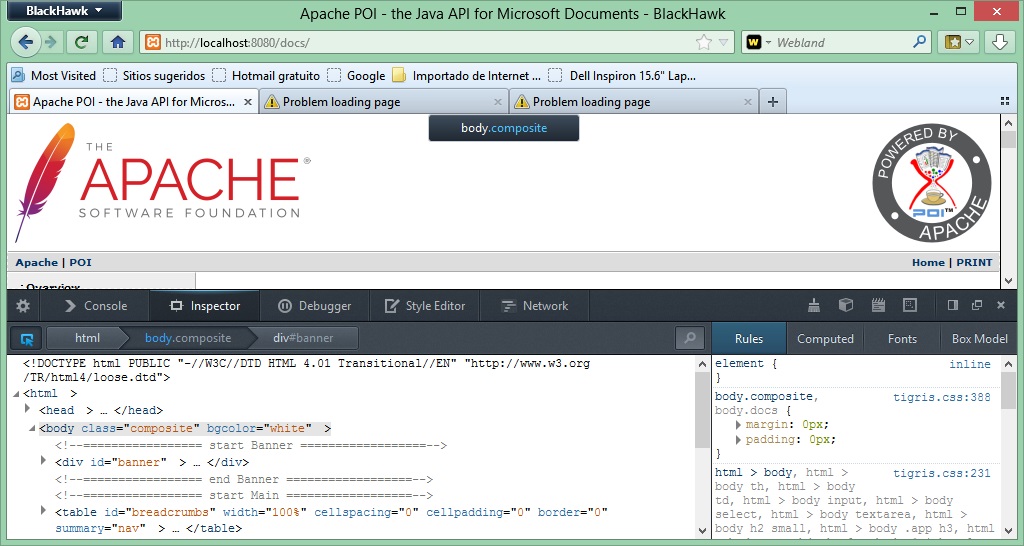Click the site identity icon in URL bar
This screenshot has height=546, width=1024.
[x=153, y=42]
